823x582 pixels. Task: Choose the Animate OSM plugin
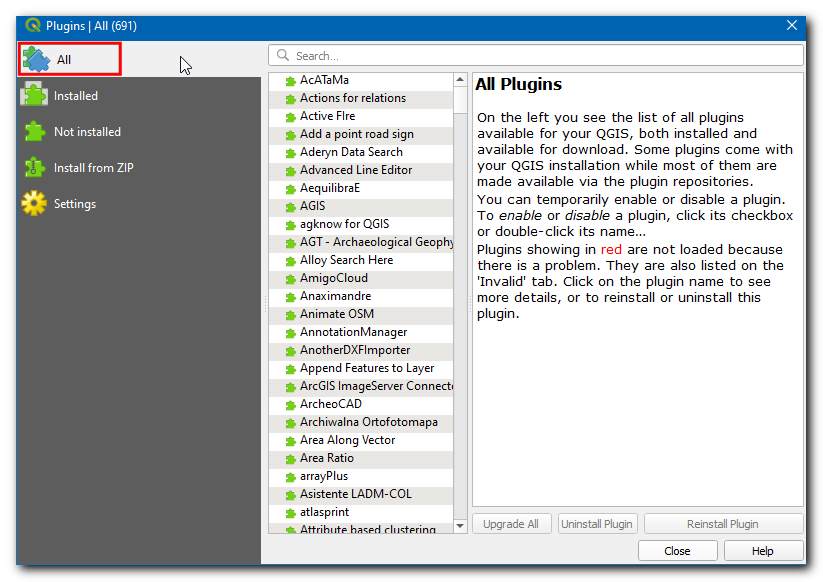click(x=336, y=314)
